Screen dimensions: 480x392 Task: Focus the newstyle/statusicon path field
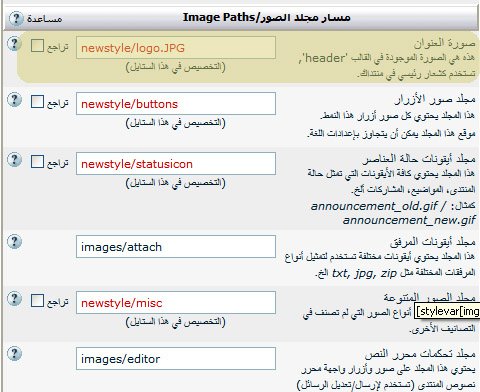pos(176,164)
